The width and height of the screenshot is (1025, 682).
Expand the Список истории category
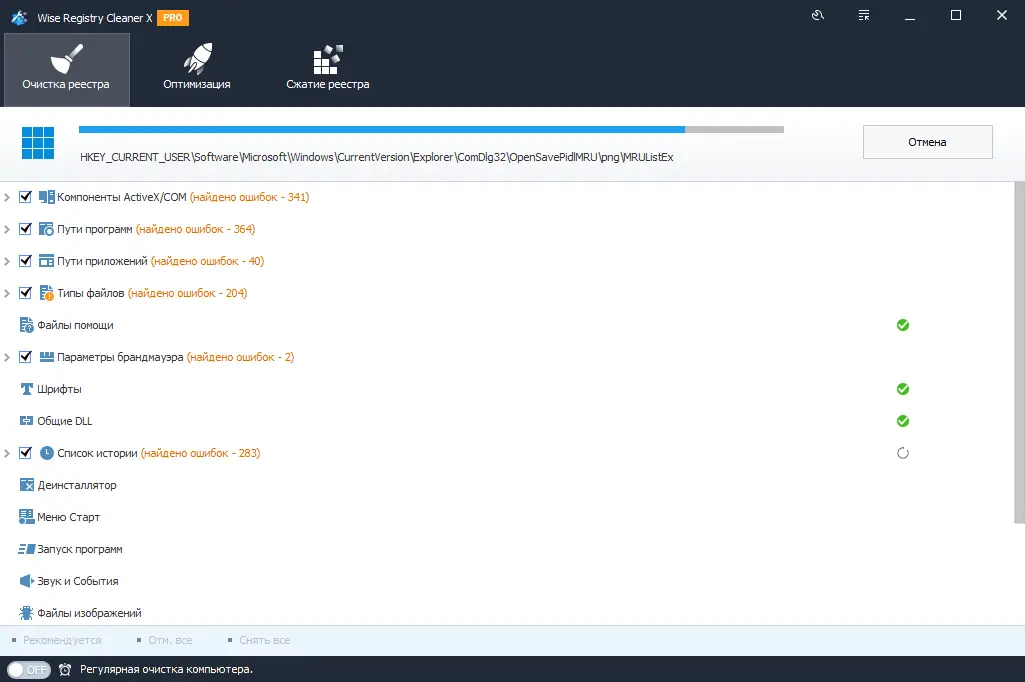[7, 453]
